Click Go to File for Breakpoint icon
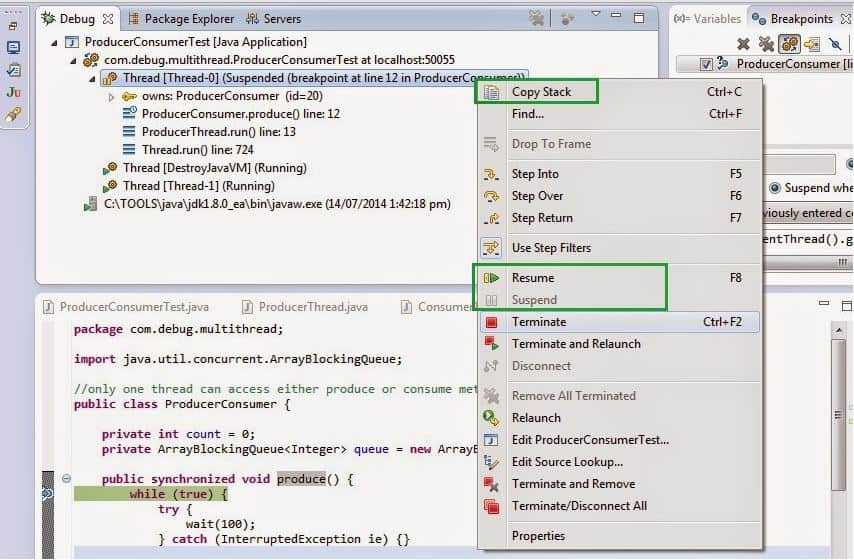The image size is (854, 560). (x=812, y=44)
